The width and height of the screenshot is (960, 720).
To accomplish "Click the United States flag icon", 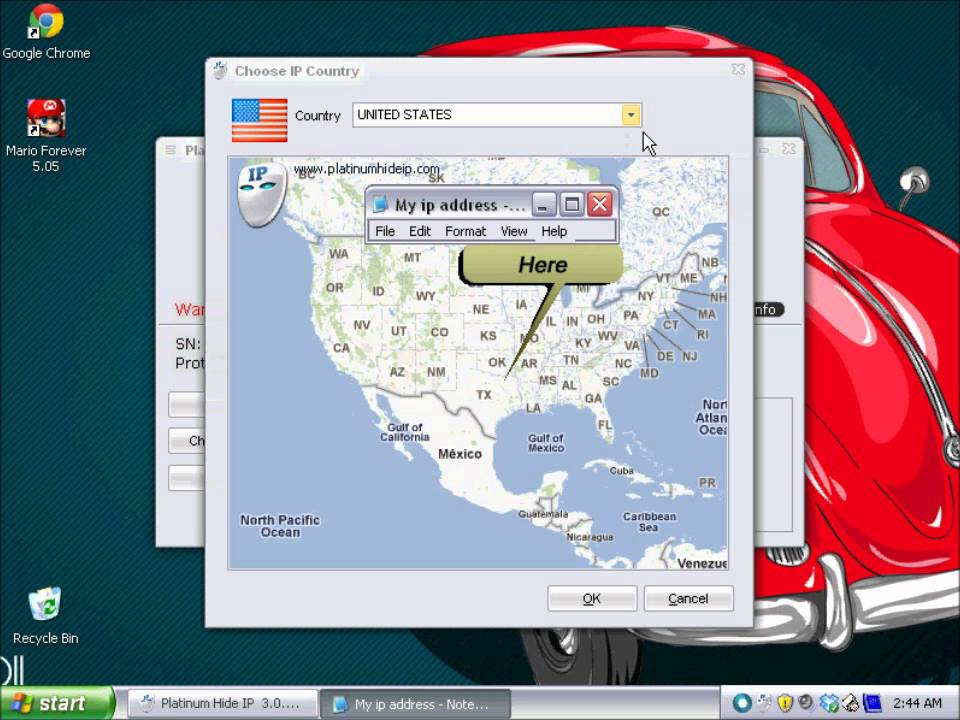I will pyautogui.click(x=260, y=120).
